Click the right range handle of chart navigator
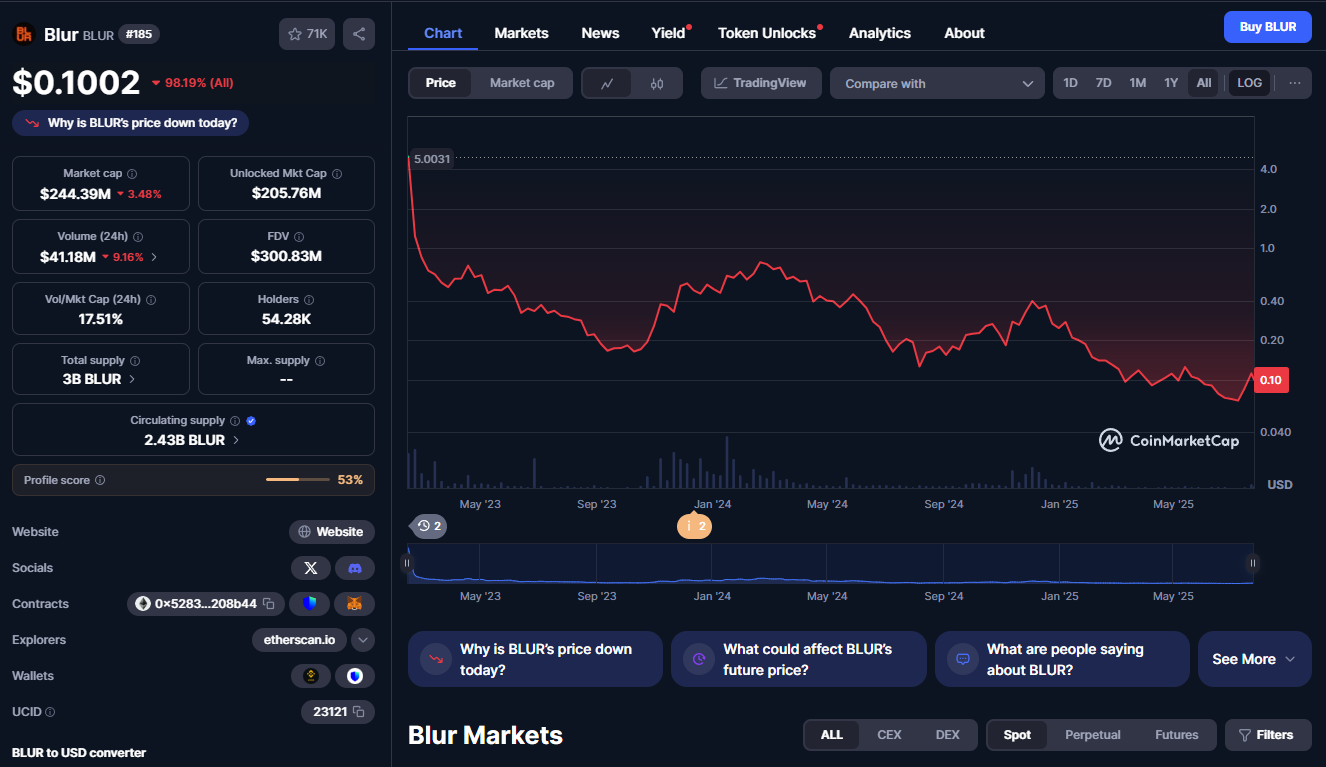Image resolution: width=1326 pixels, height=767 pixels. coord(1253,563)
